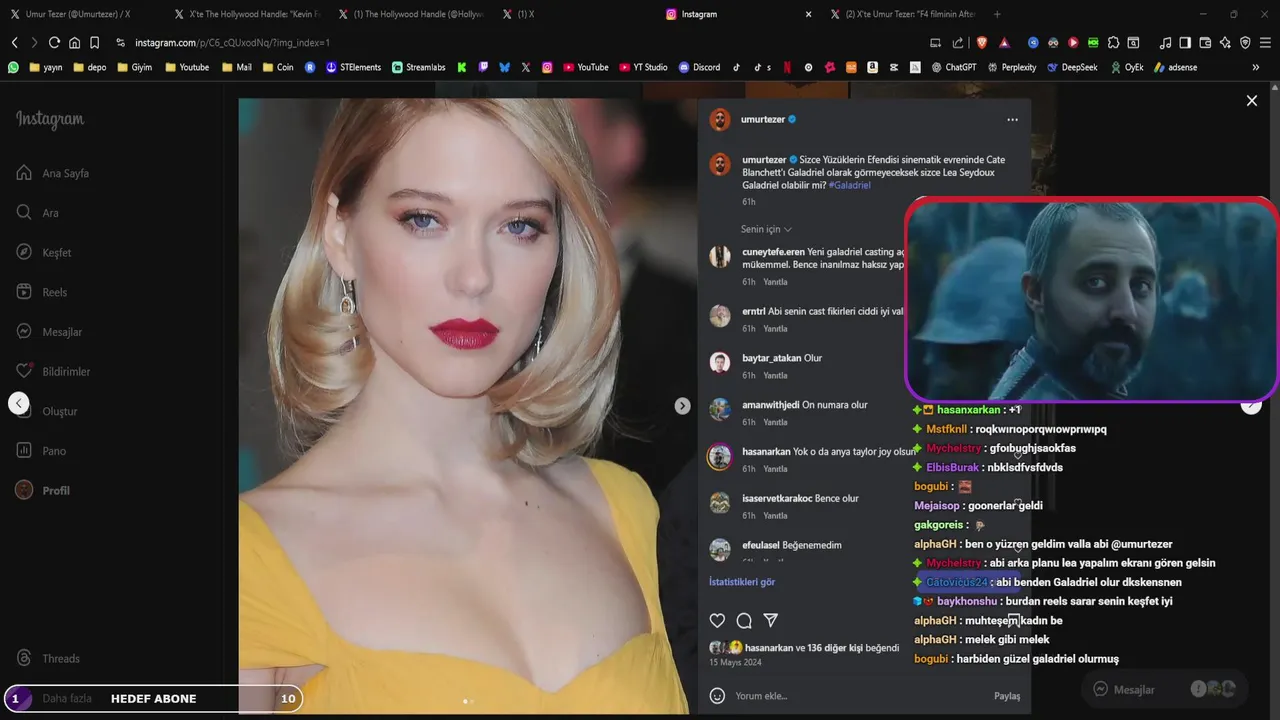Image resolution: width=1280 pixels, height=720 pixels.
Task: Open the StreamElements 'STElements' bookmark
Action: (353, 67)
